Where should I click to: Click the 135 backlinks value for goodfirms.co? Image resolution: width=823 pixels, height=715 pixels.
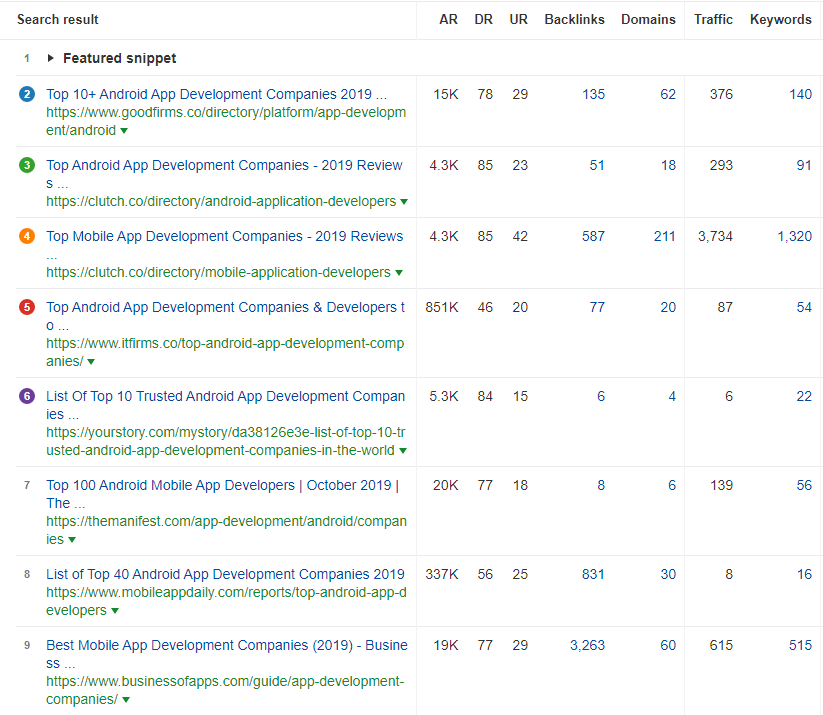tap(593, 94)
